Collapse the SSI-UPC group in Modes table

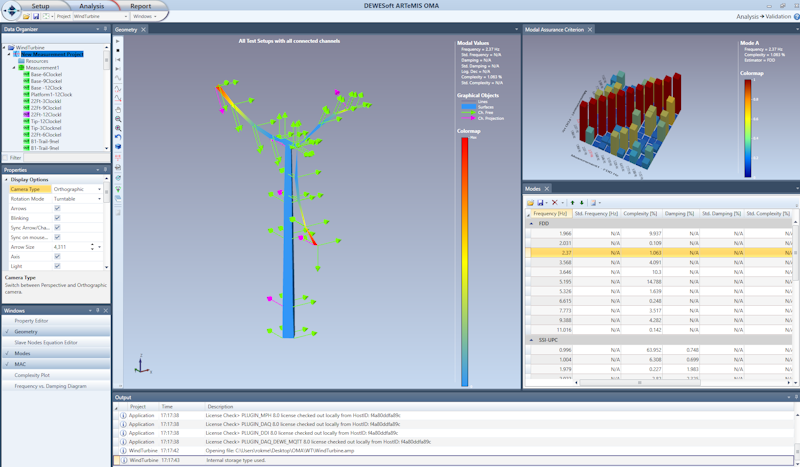tap(531, 340)
